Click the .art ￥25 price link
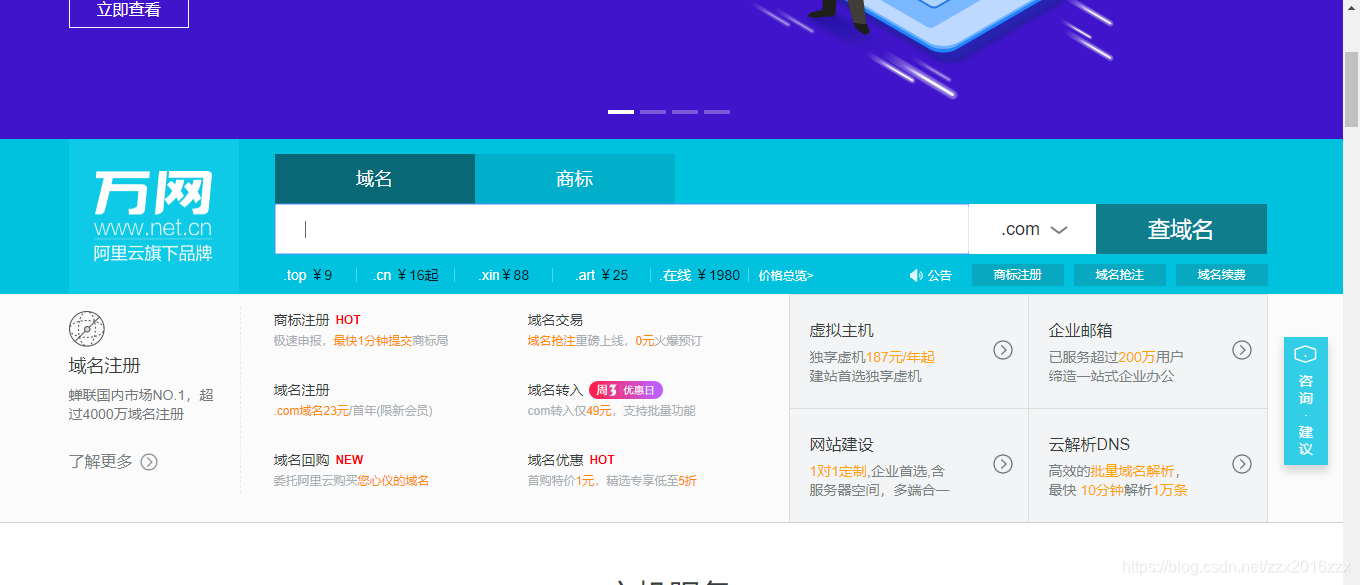 pos(601,275)
